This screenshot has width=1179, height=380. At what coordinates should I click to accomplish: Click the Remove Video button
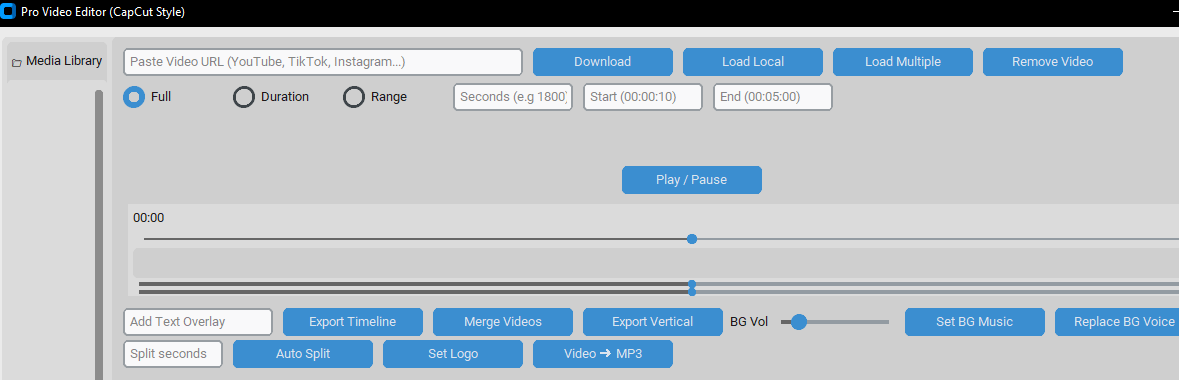coord(1053,62)
